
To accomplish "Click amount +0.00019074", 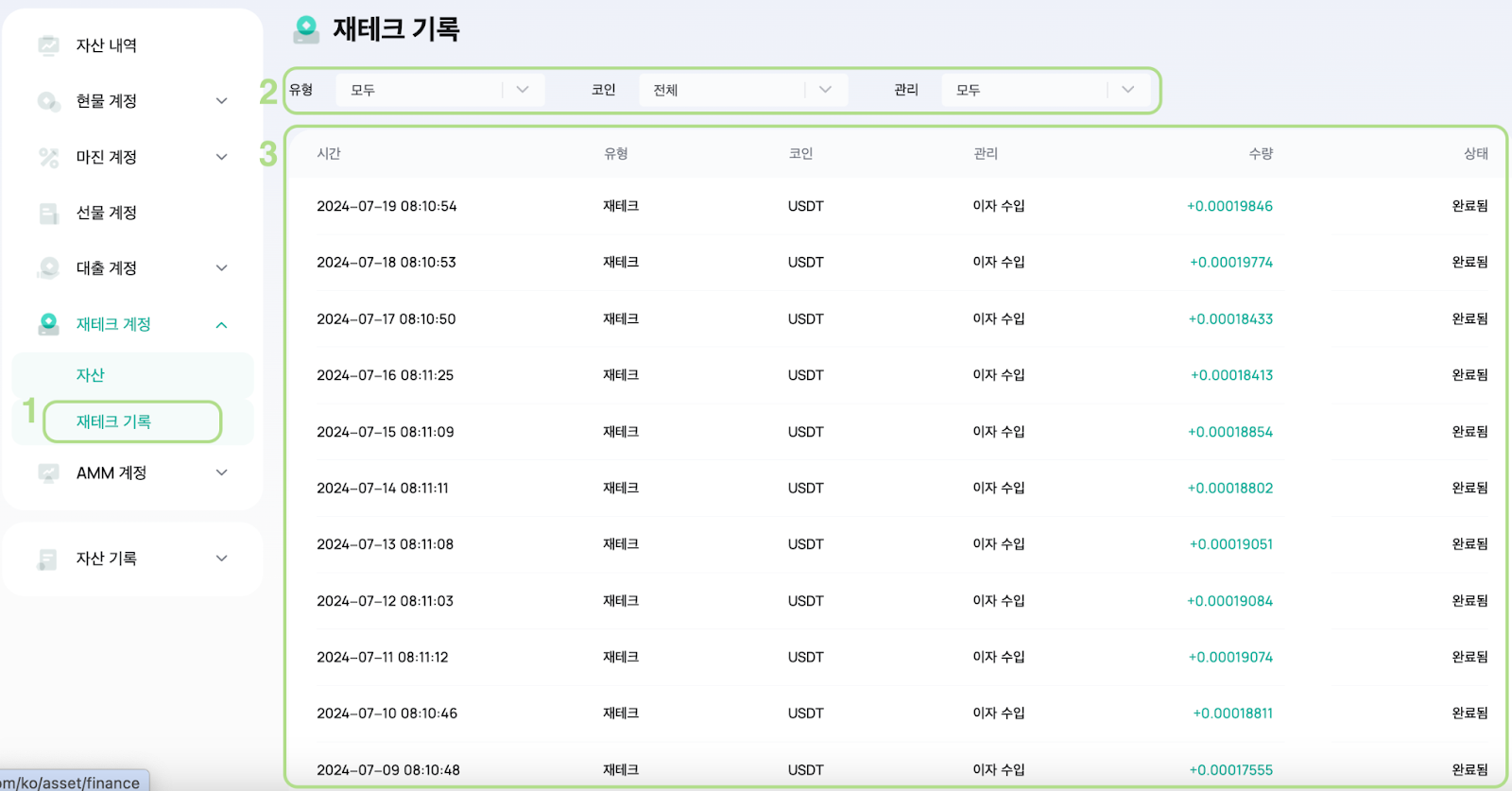I will 1230,657.
